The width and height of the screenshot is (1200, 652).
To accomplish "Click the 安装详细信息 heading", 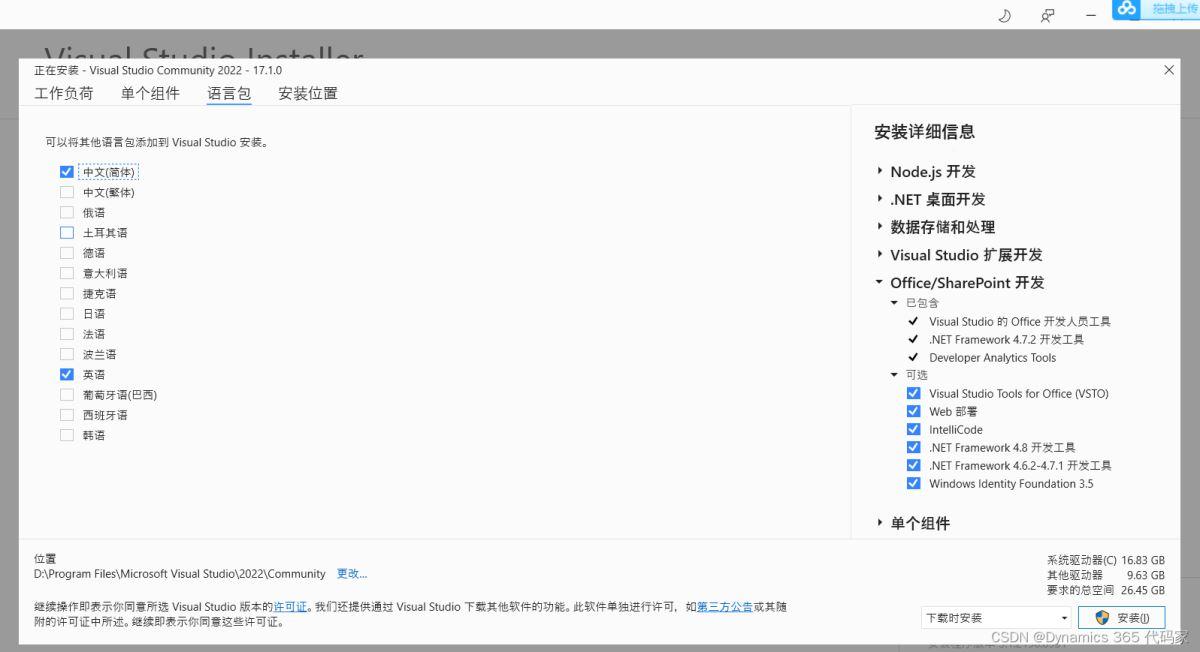I will [x=924, y=131].
